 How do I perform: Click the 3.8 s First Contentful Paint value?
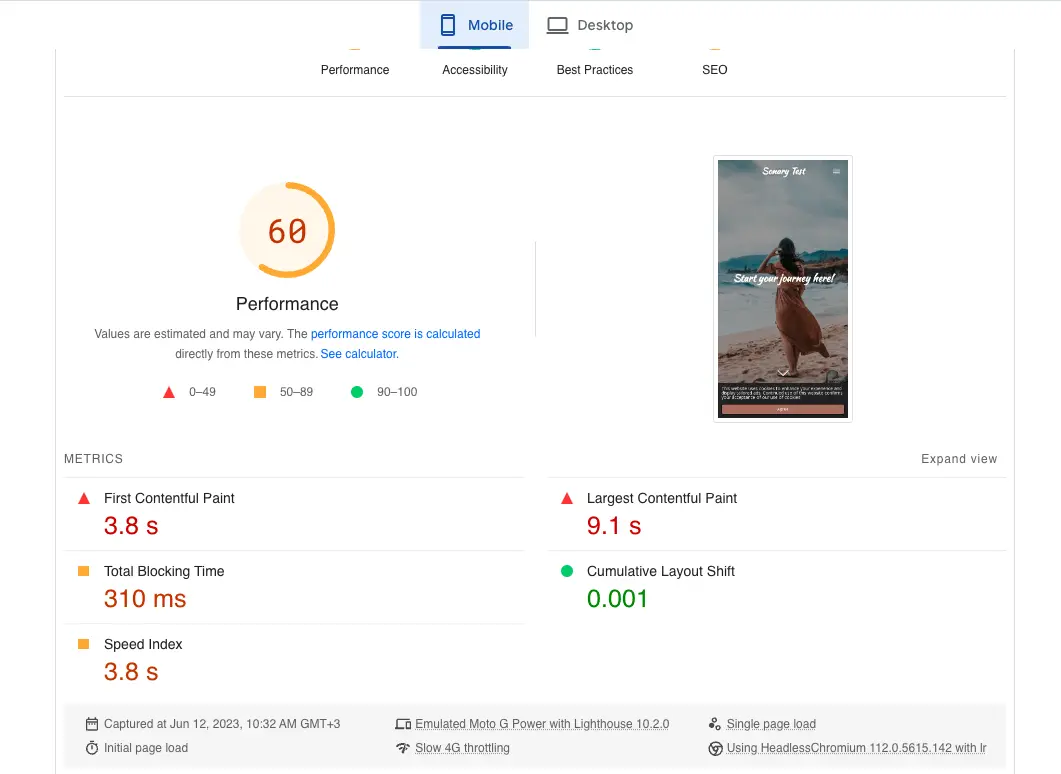click(x=131, y=526)
